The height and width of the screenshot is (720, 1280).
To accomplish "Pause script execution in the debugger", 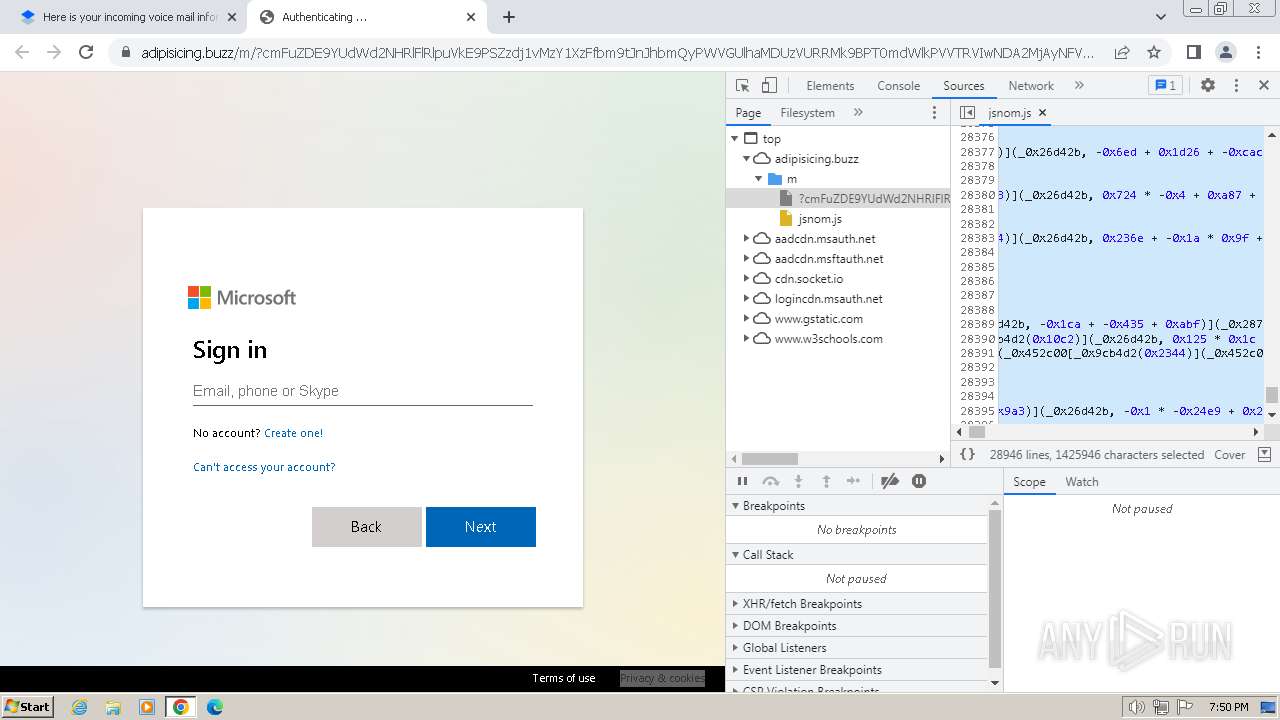I will [x=742, y=481].
